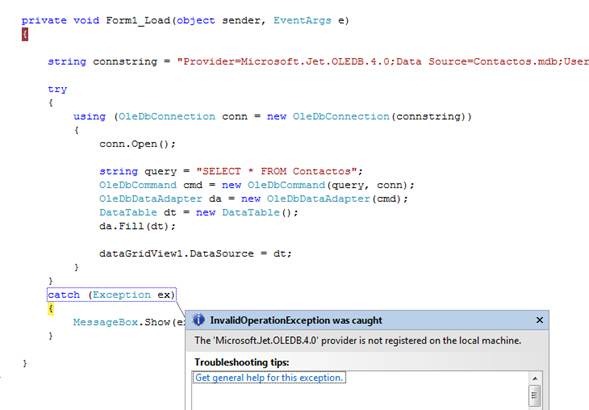Click the 'OleDbCommand cmd' declaration line
Image resolution: width=589 pixels, height=410 pixels.
257,185
